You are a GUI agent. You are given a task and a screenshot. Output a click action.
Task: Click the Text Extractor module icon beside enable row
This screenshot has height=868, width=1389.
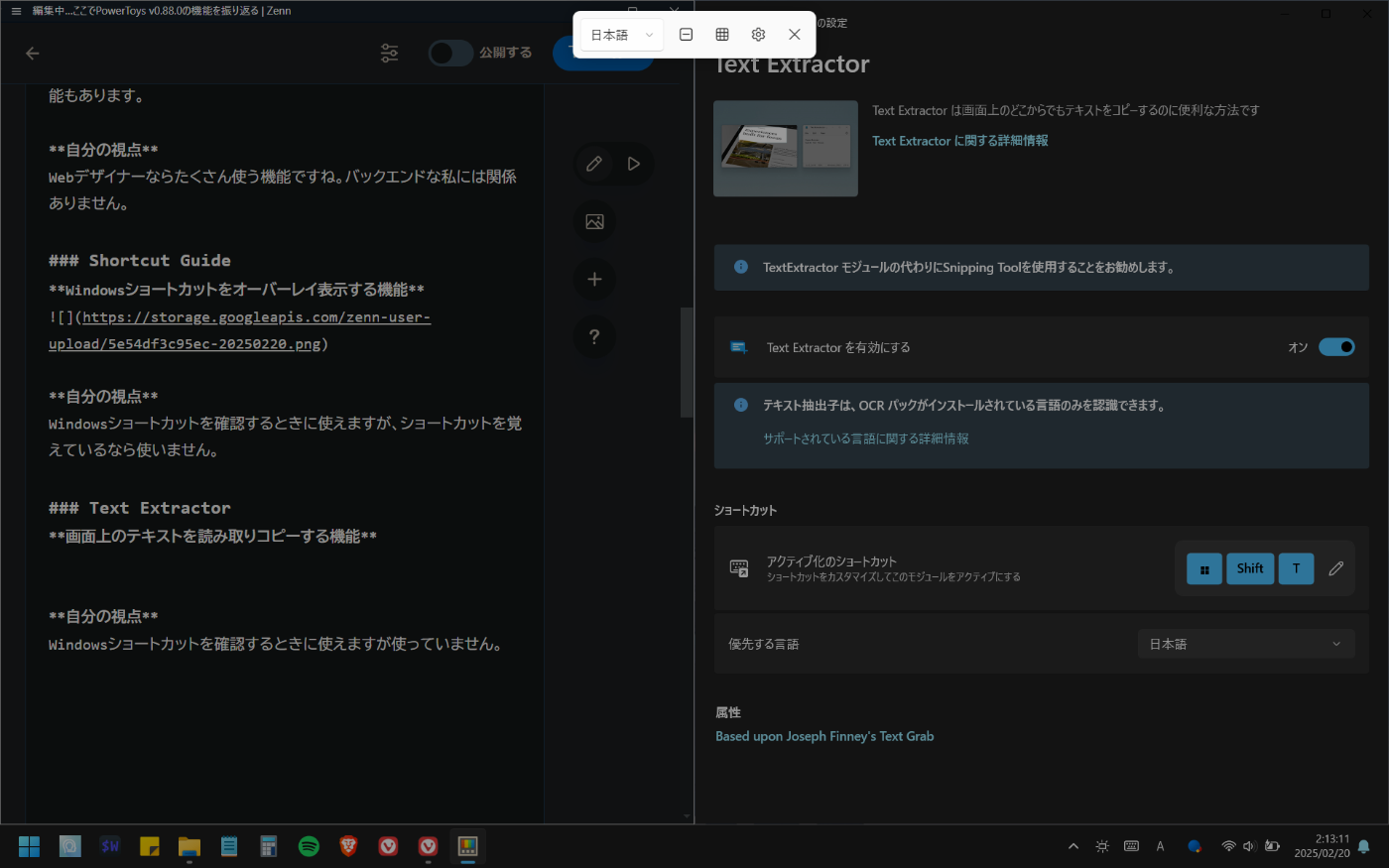click(x=738, y=347)
